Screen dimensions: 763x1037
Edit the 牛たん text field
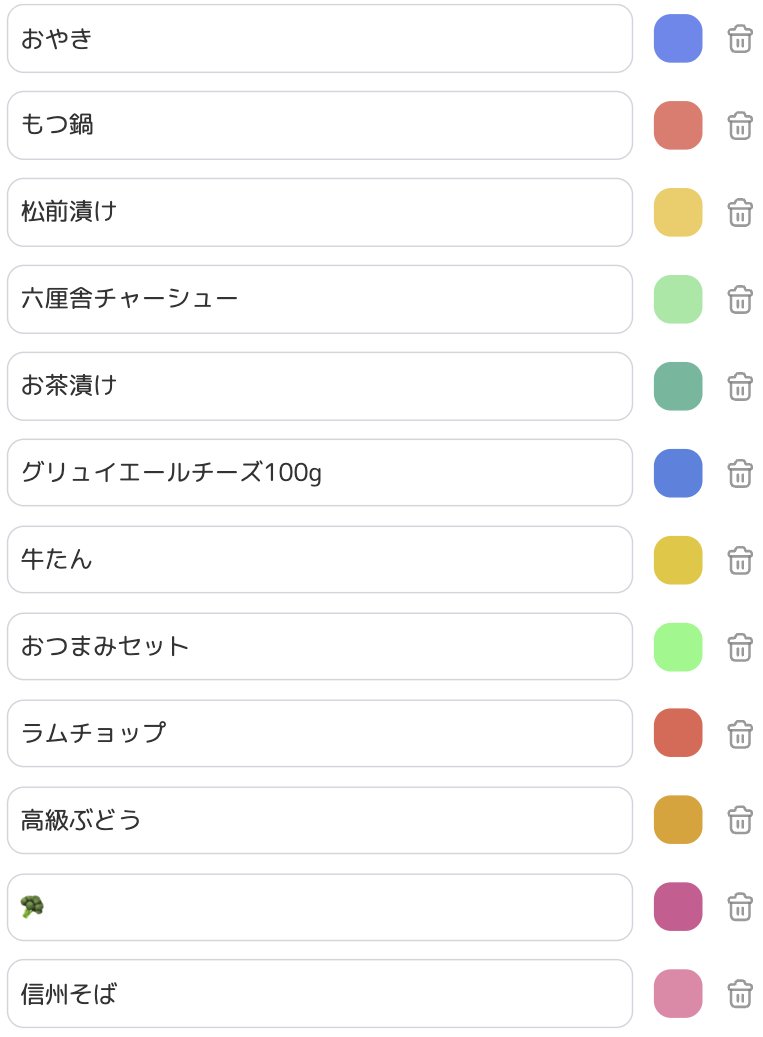tap(320, 560)
